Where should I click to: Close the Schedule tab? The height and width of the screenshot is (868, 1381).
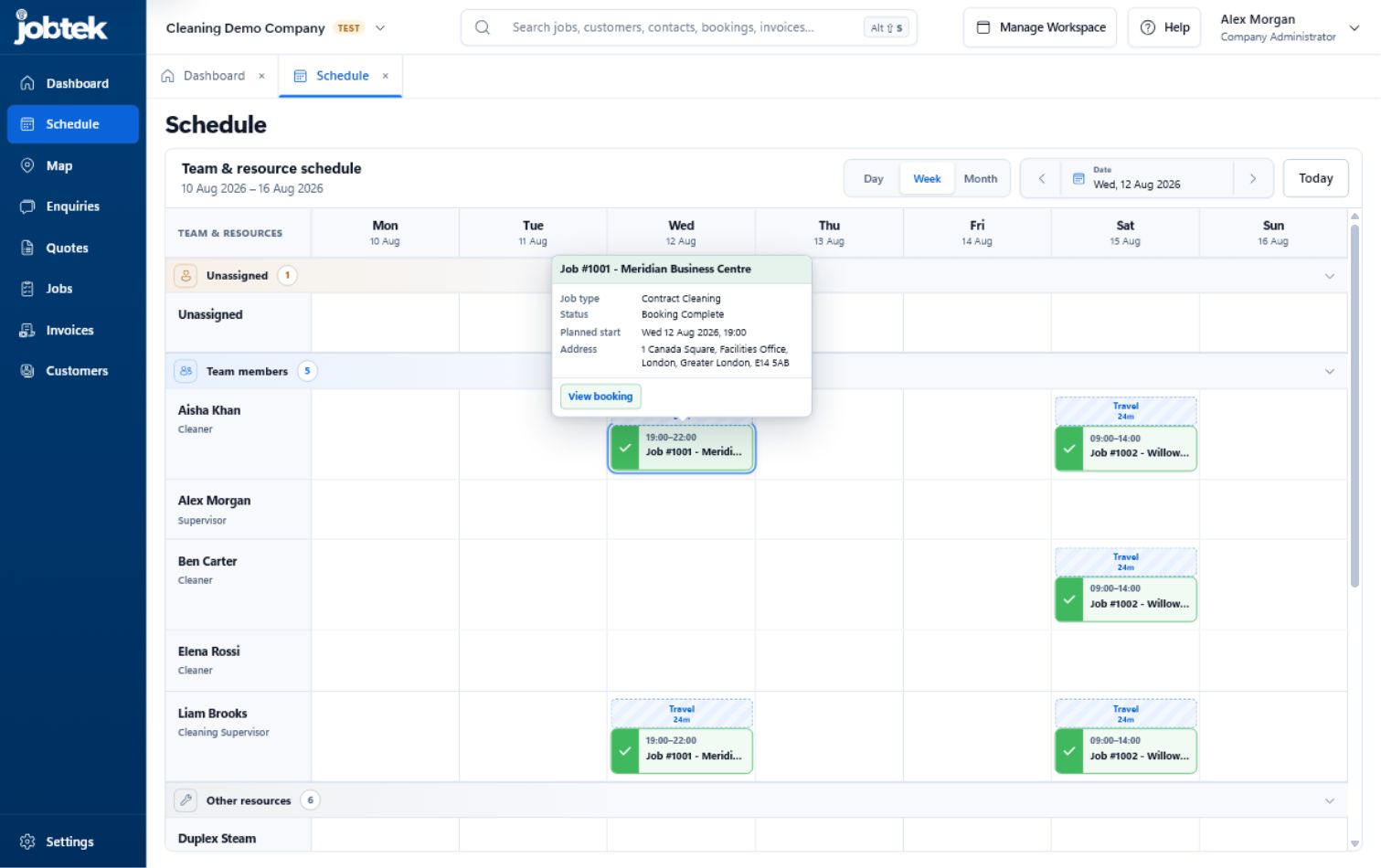(x=386, y=76)
